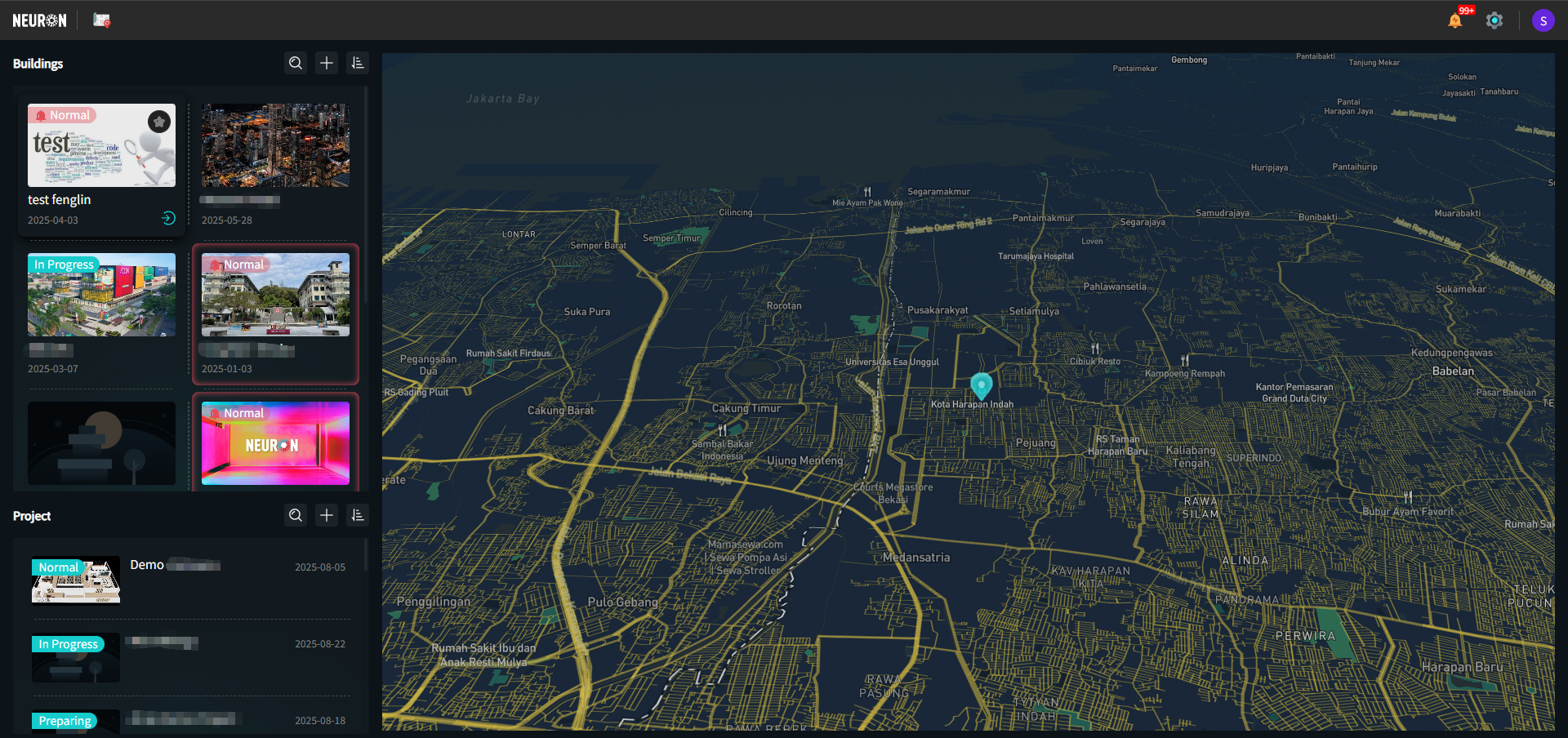Sort the Project list
The image size is (1568, 738).
(x=358, y=515)
